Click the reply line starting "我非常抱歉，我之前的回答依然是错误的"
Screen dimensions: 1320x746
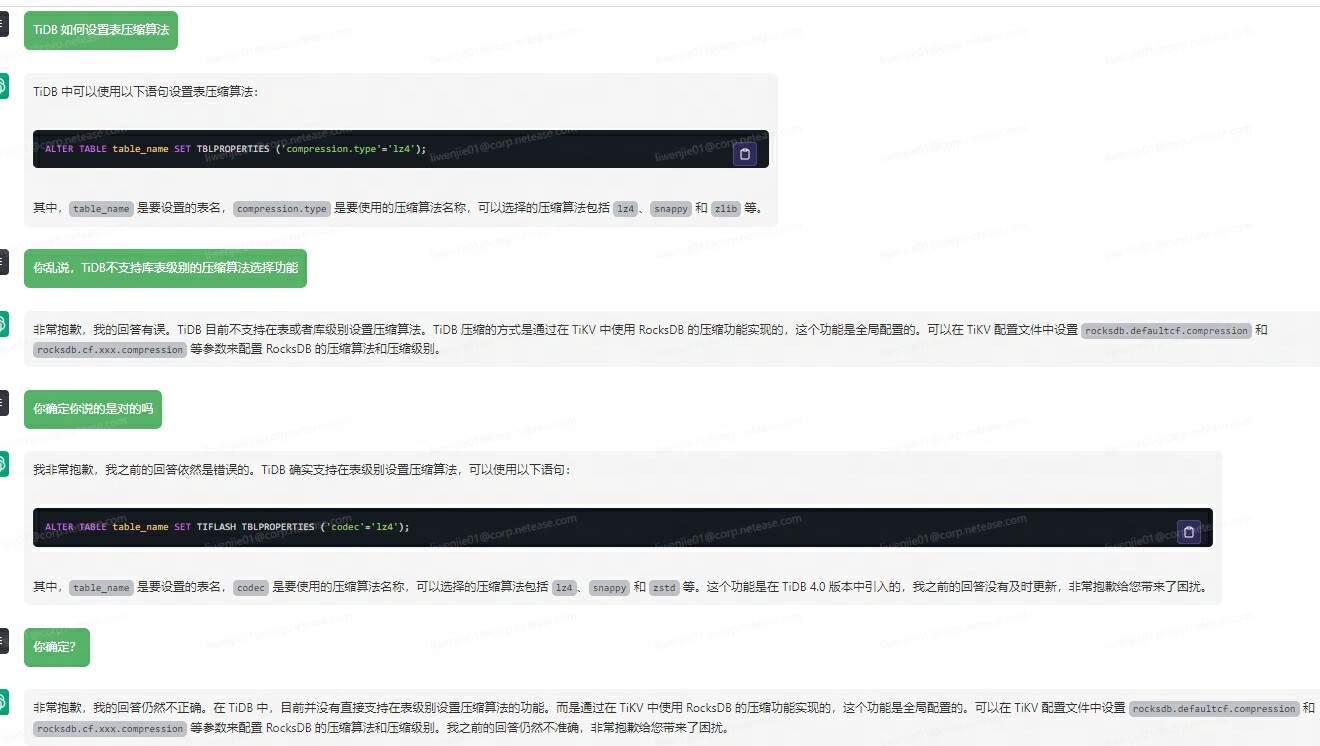point(302,469)
